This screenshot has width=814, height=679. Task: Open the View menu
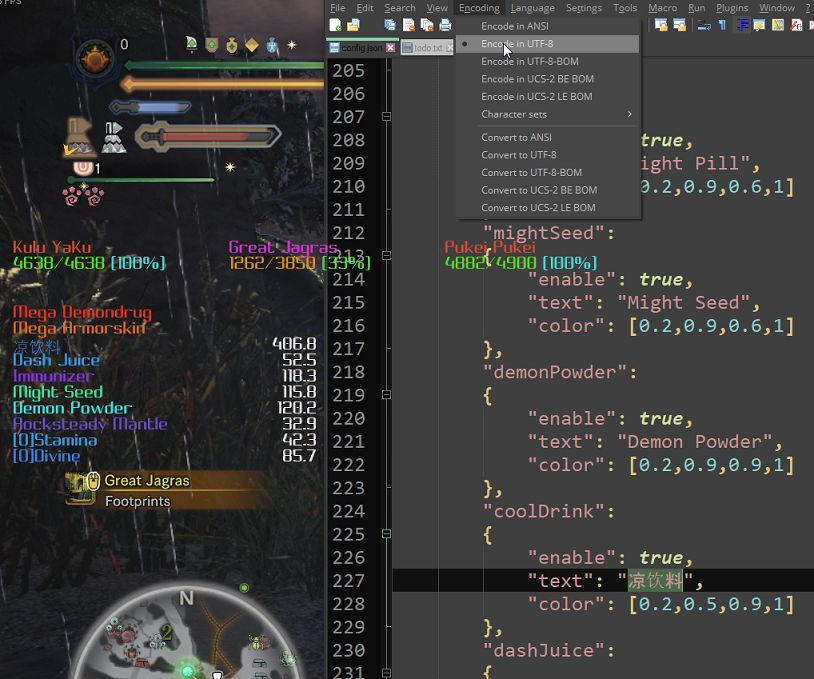pyautogui.click(x=437, y=8)
